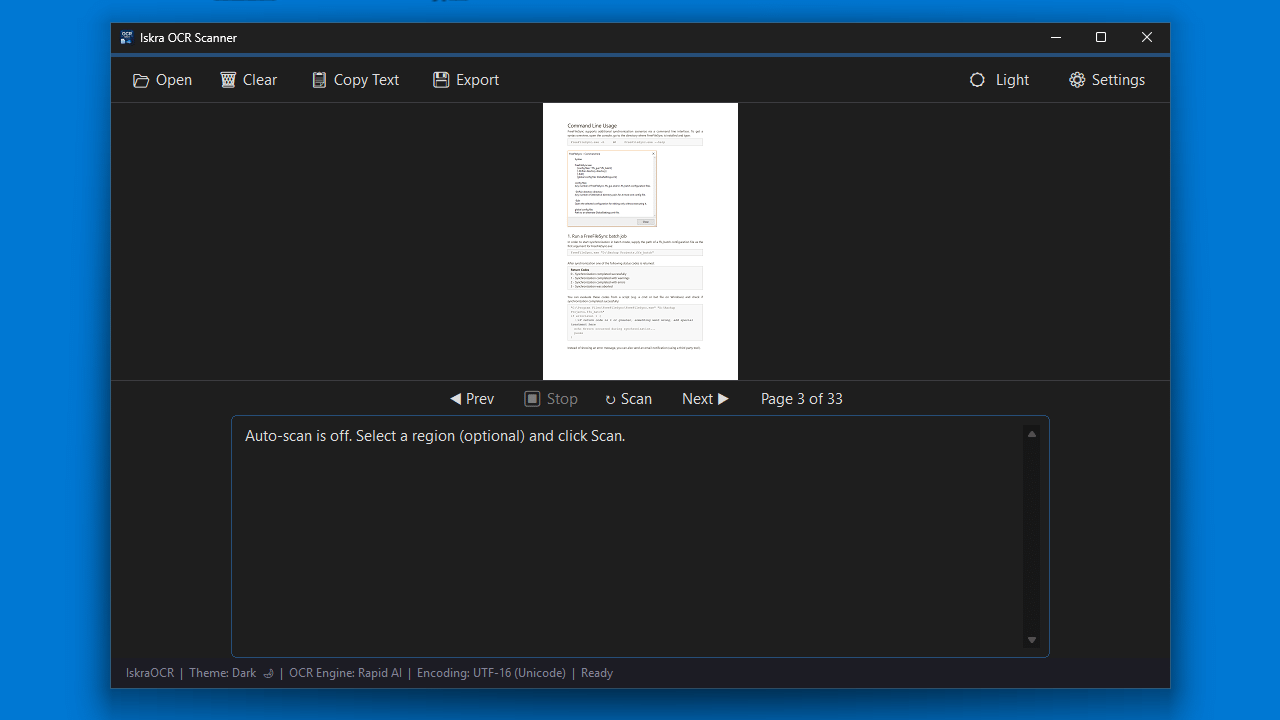This screenshot has width=1280, height=720.
Task: Click the IskraOCR status bar label
Action: point(150,673)
